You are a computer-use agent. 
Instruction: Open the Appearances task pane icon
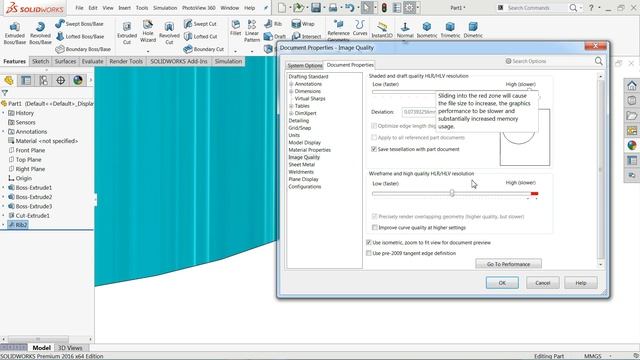632,145
